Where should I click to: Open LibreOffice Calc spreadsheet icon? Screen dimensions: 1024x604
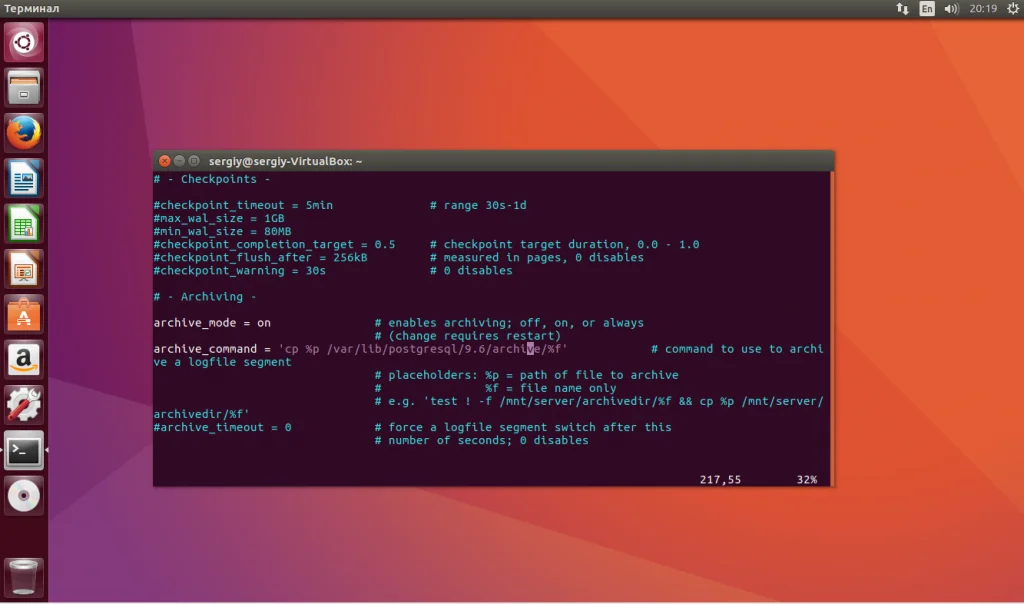coord(24,223)
